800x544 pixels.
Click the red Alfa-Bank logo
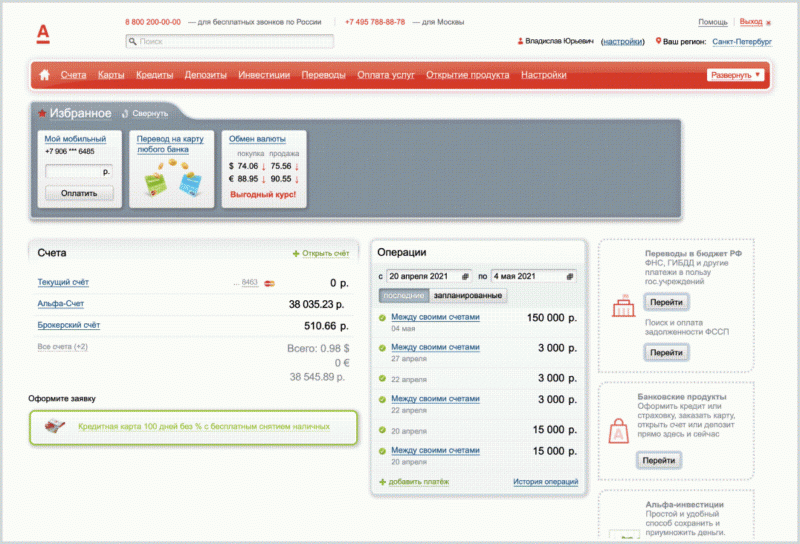(x=43, y=32)
